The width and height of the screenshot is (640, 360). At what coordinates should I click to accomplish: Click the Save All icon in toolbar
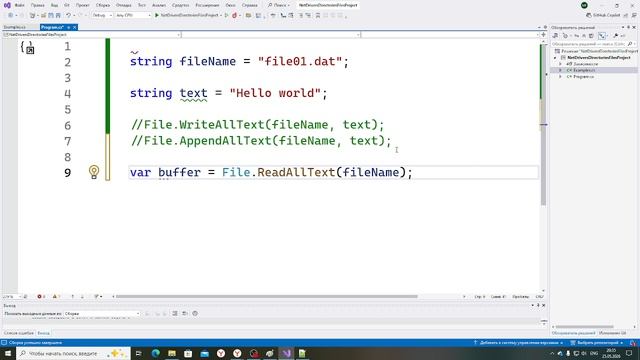coord(58,15)
